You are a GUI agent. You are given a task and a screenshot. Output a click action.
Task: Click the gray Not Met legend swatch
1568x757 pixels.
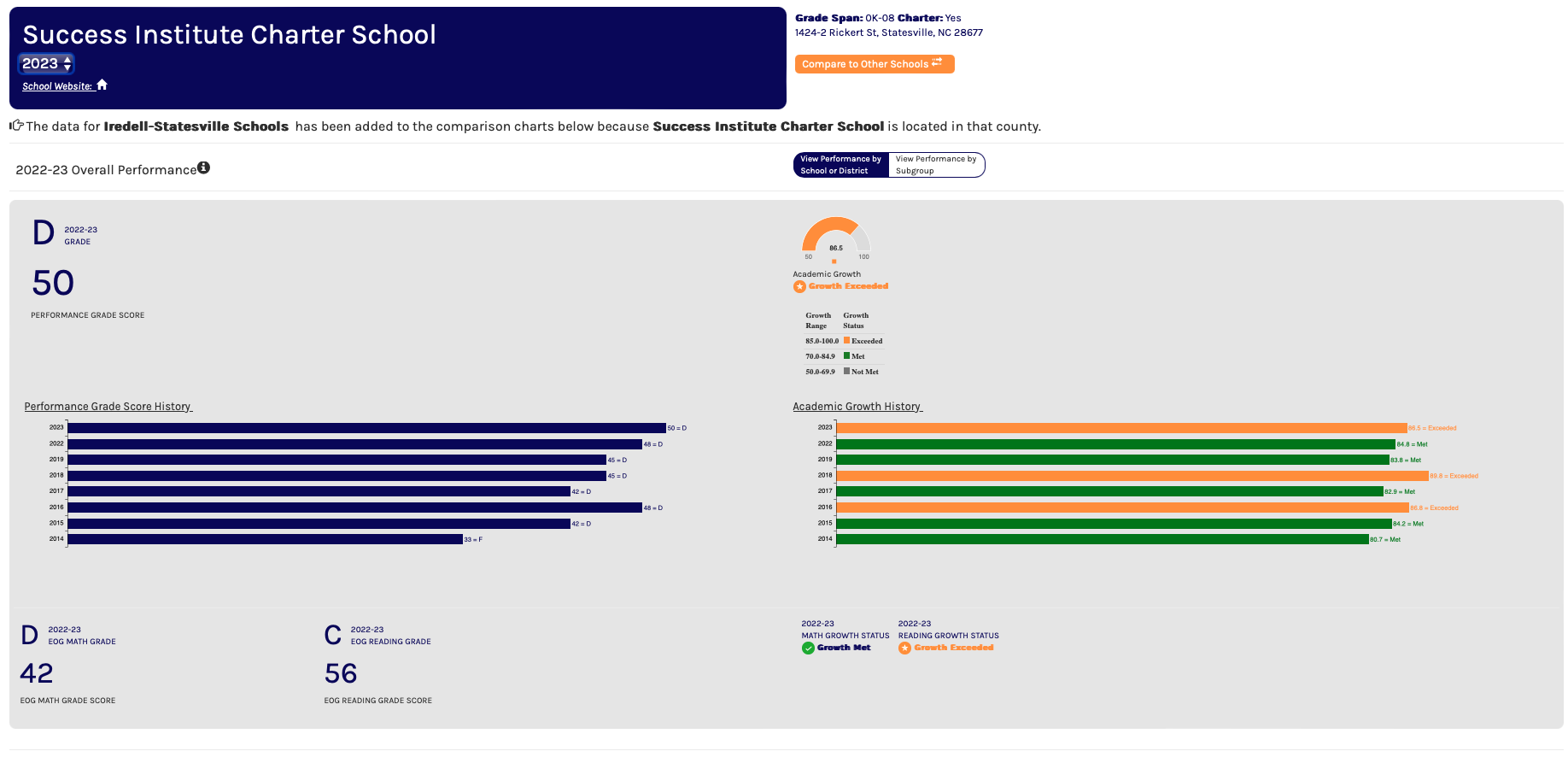pyautogui.click(x=846, y=371)
